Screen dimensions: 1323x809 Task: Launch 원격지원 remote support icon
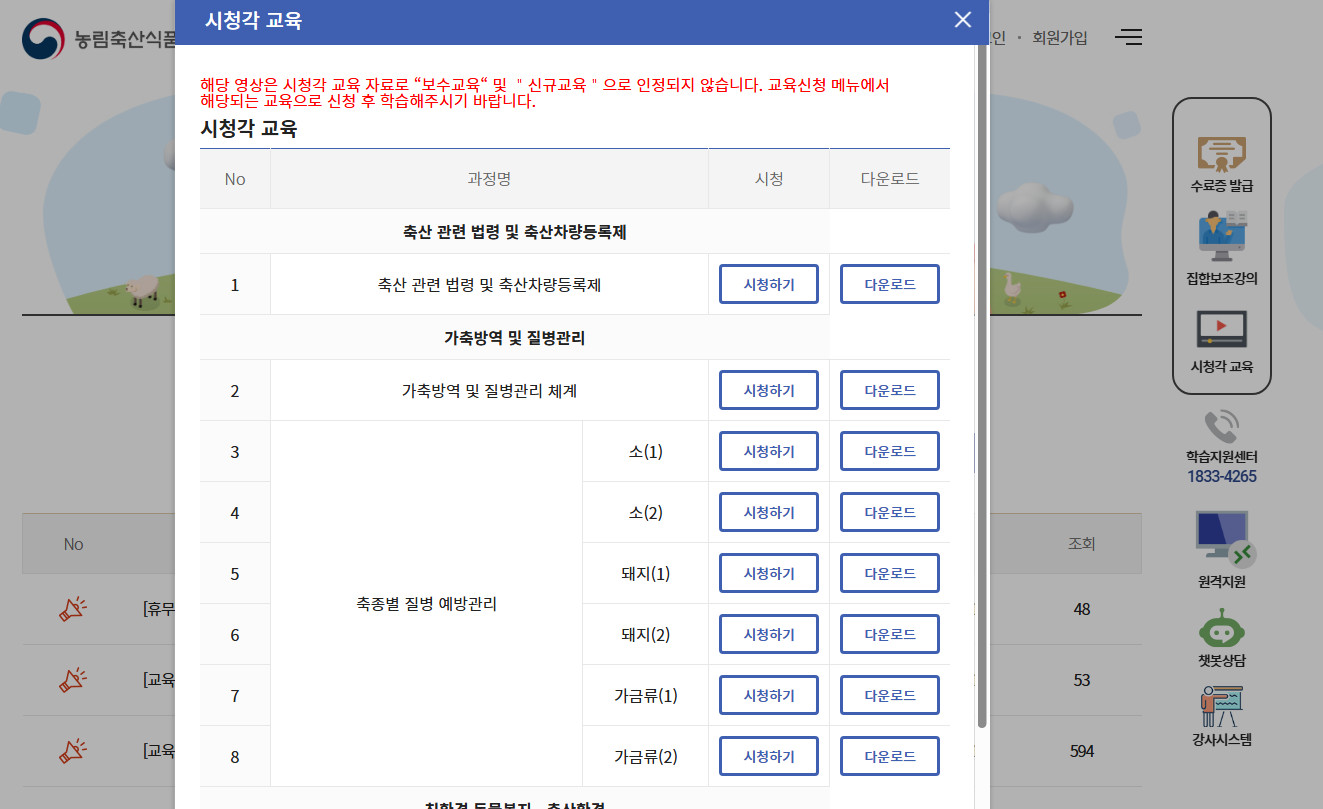point(1221,540)
